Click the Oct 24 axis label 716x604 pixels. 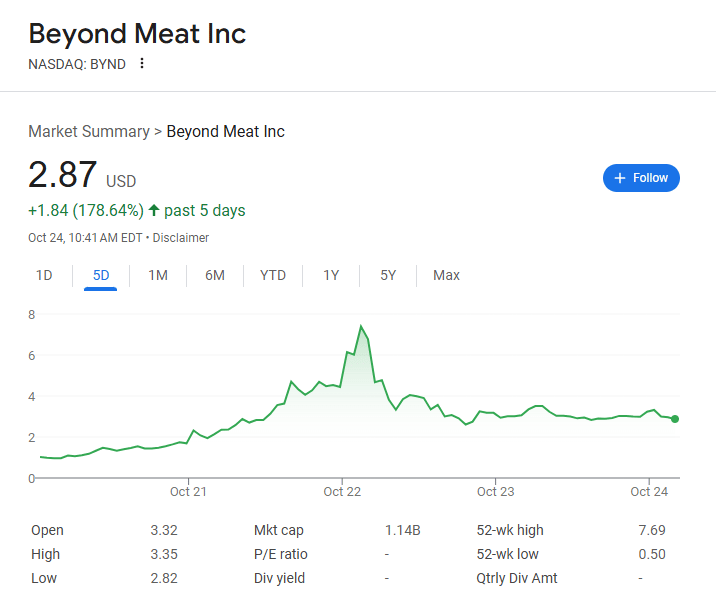pyautogui.click(x=649, y=492)
